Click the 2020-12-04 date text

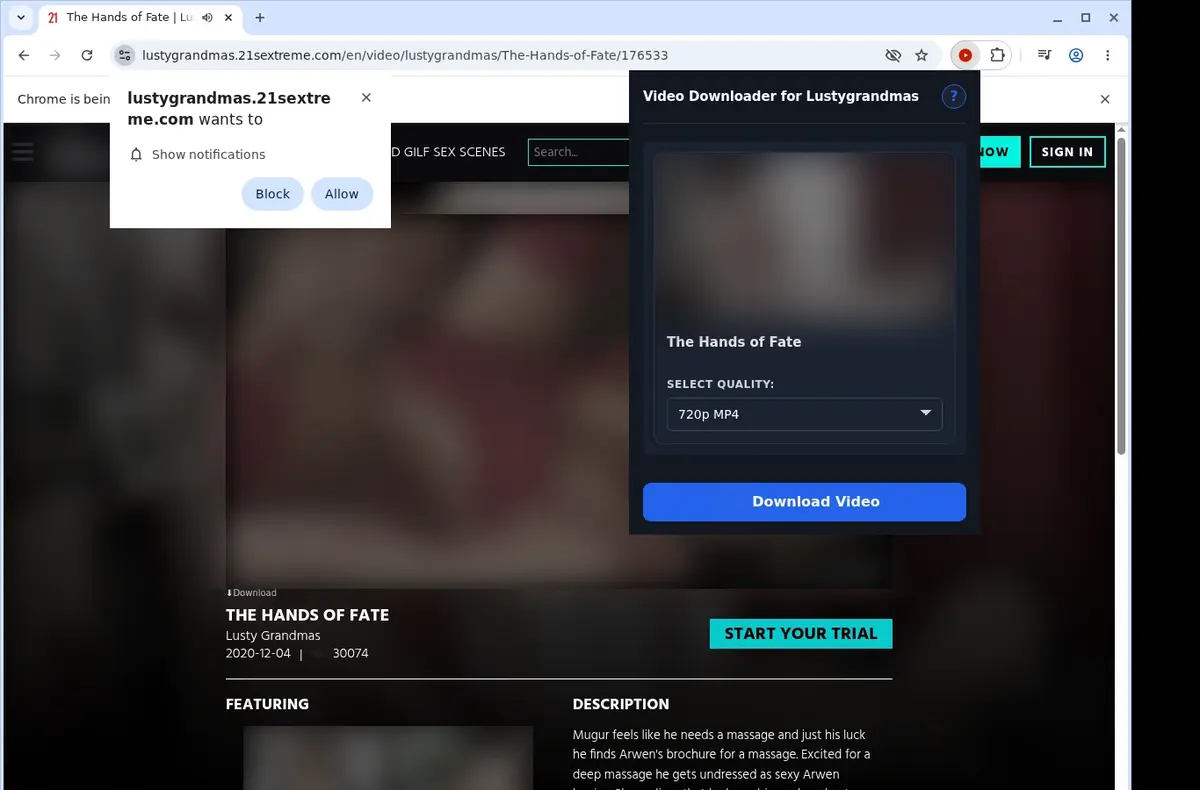coord(258,654)
